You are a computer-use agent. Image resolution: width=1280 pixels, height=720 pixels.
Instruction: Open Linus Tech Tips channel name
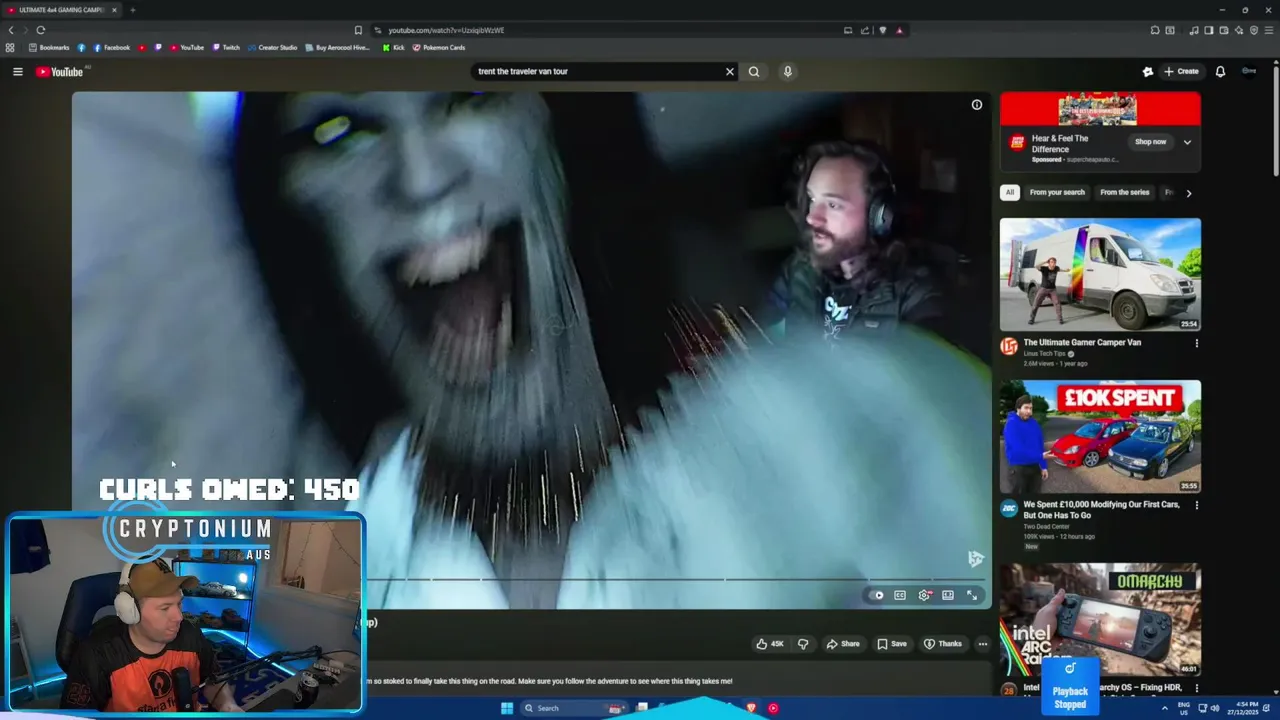pos(1045,354)
